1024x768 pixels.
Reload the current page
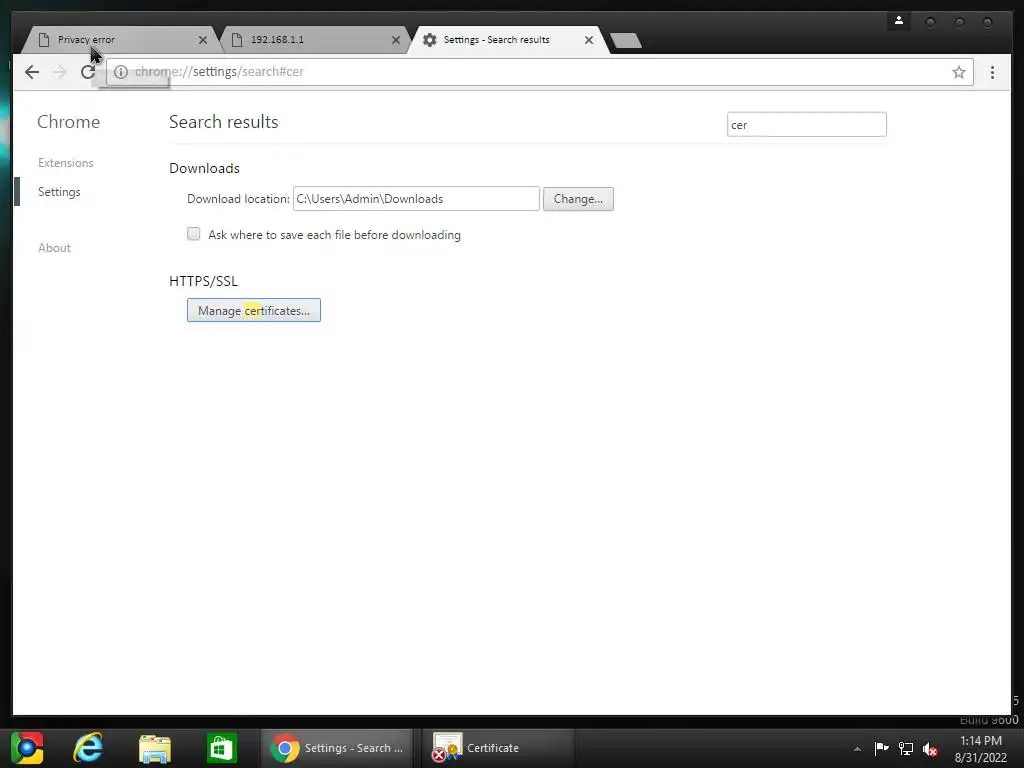(88, 72)
